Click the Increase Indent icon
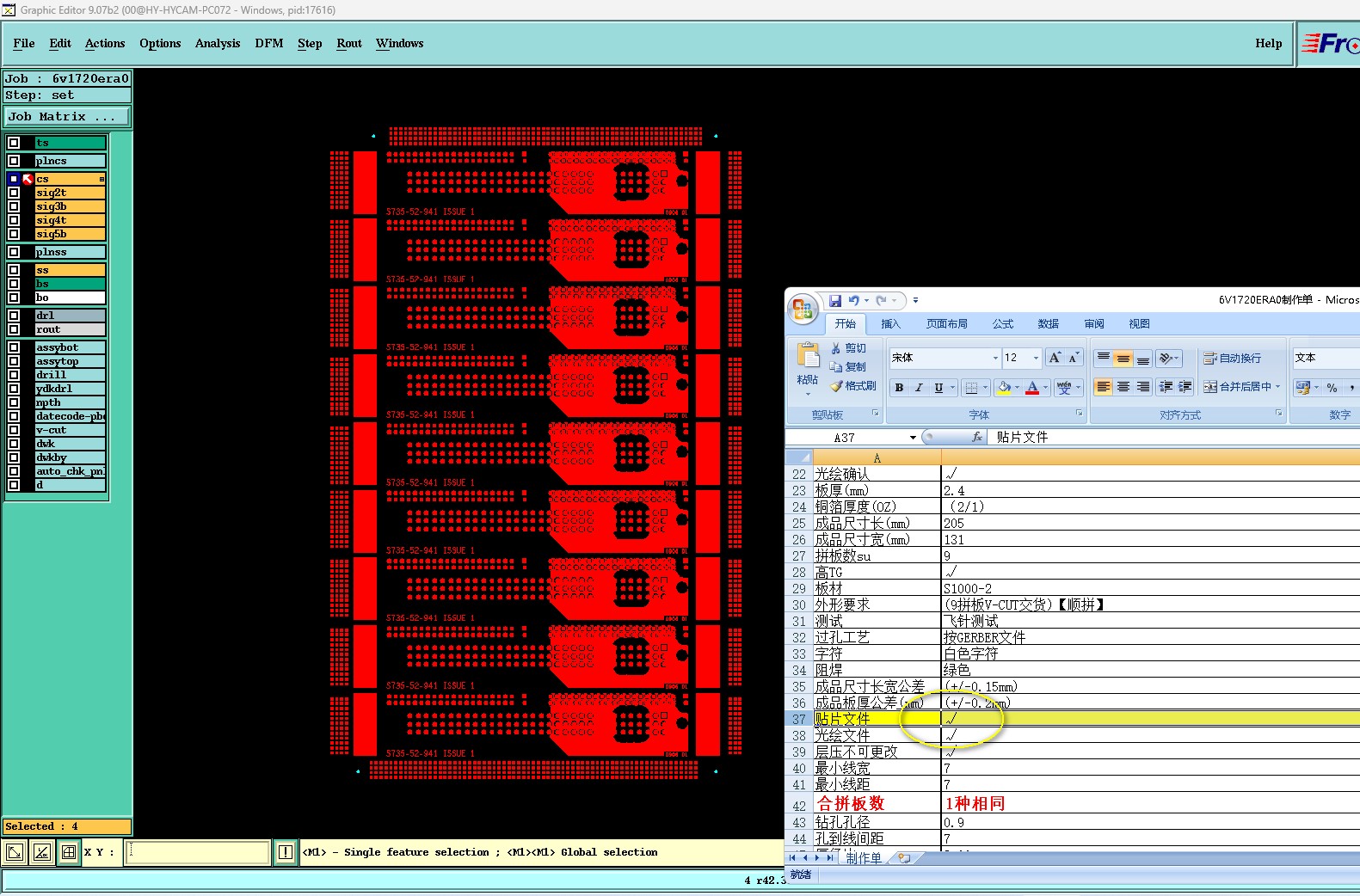1360x896 pixels. [x=1185, y=387]
